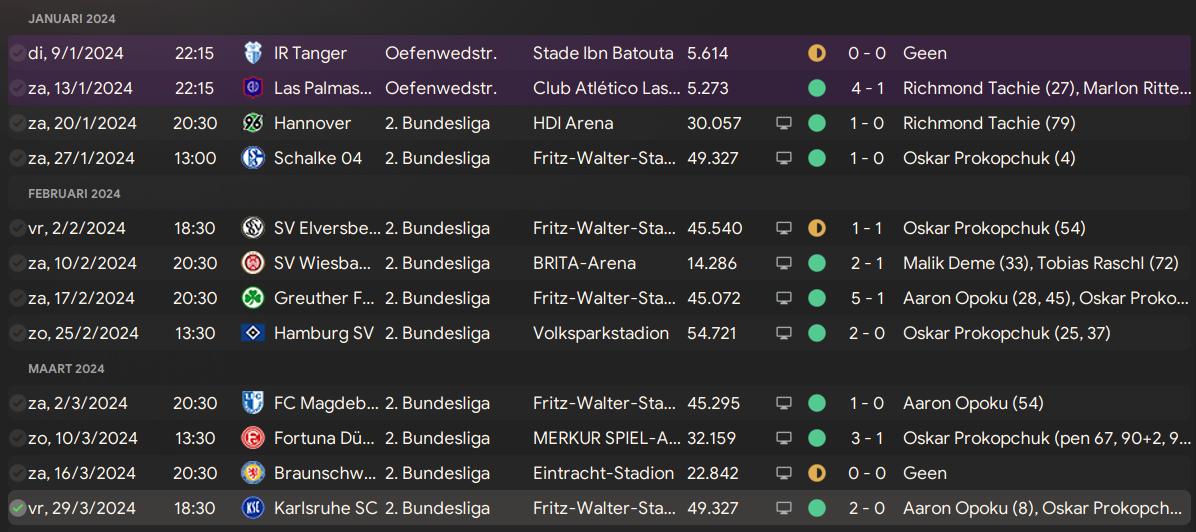Select the Richmond Tachie (79) goalscorer text
The height and width of the screenshot is (532, 1196).
(x=989, y=123)
